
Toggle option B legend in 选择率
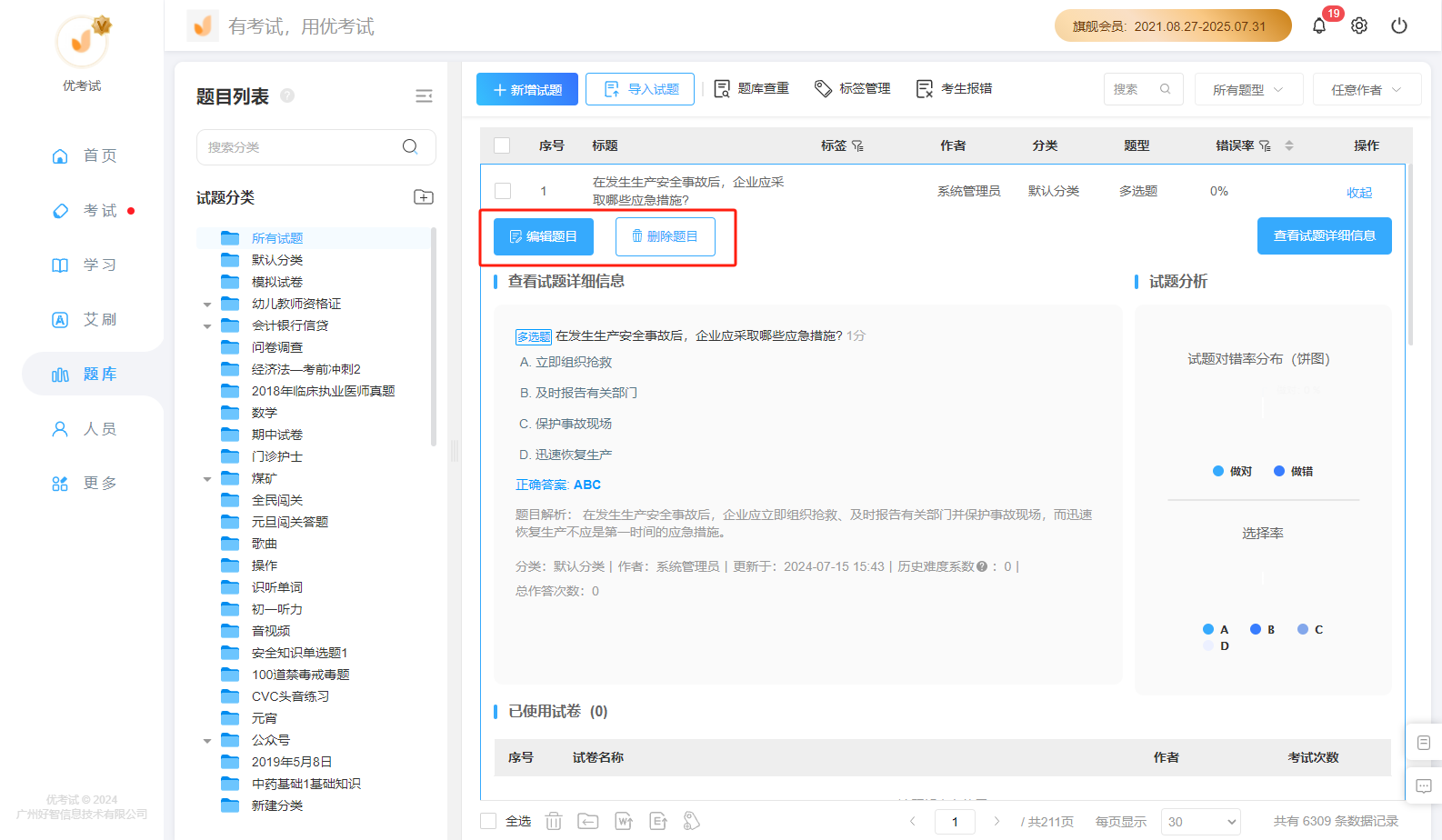coord(1263,629)
